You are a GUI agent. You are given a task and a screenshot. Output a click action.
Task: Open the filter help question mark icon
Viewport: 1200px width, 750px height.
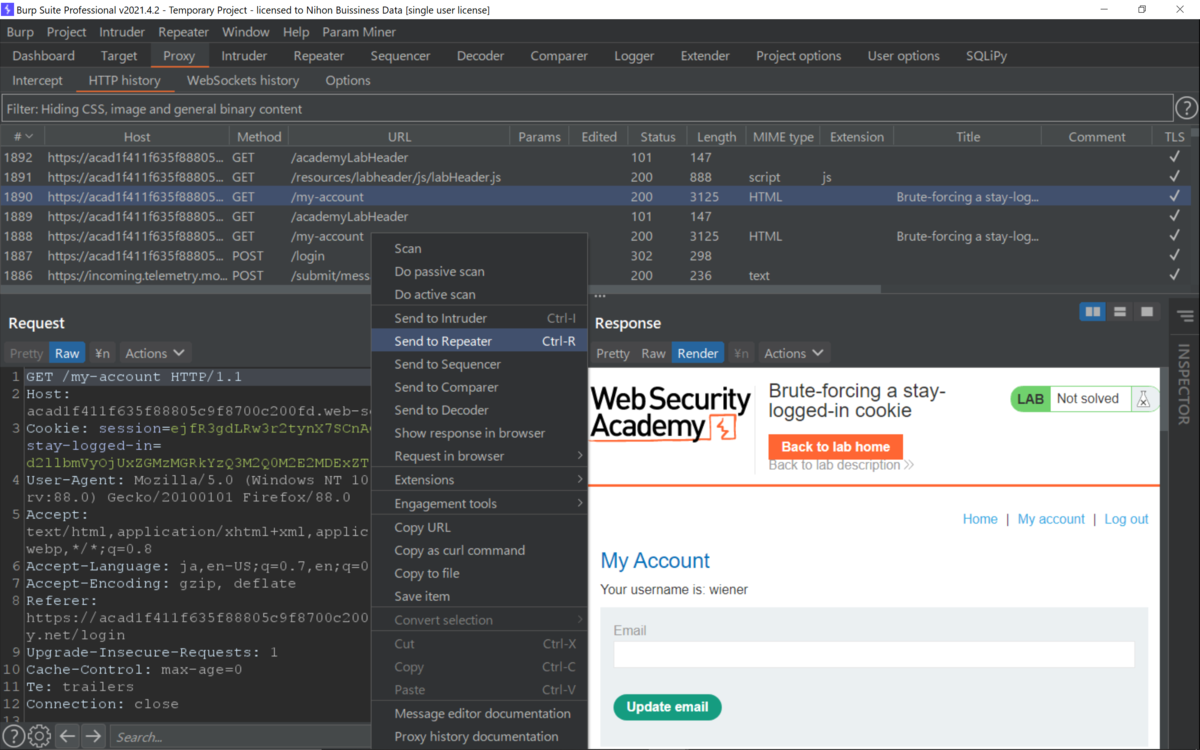(x=1186, y=108)
